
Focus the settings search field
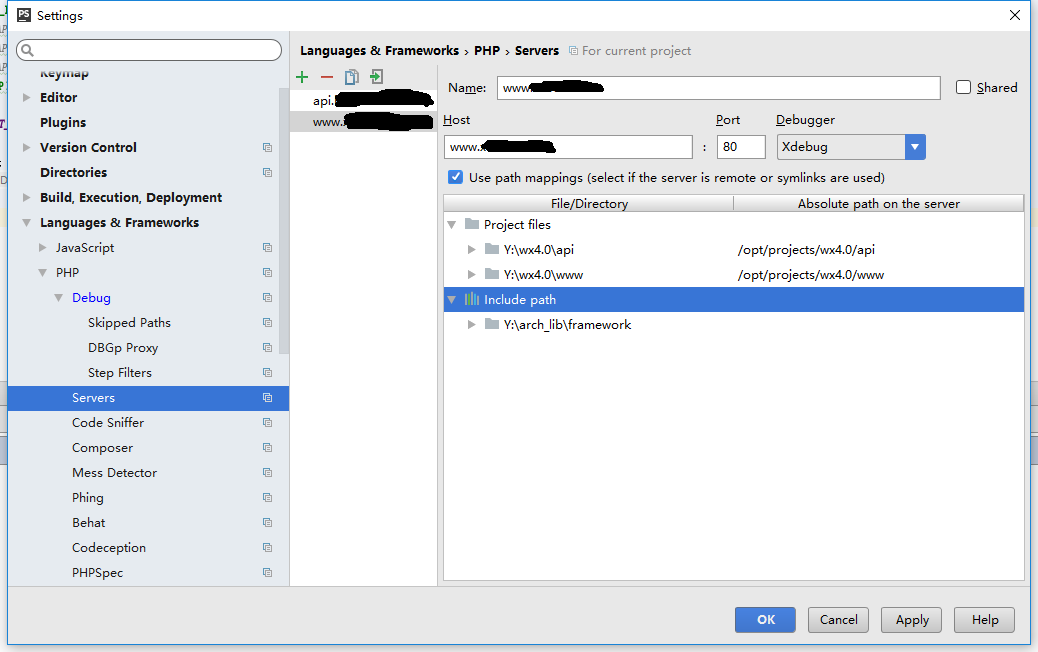tap(149, 50)
